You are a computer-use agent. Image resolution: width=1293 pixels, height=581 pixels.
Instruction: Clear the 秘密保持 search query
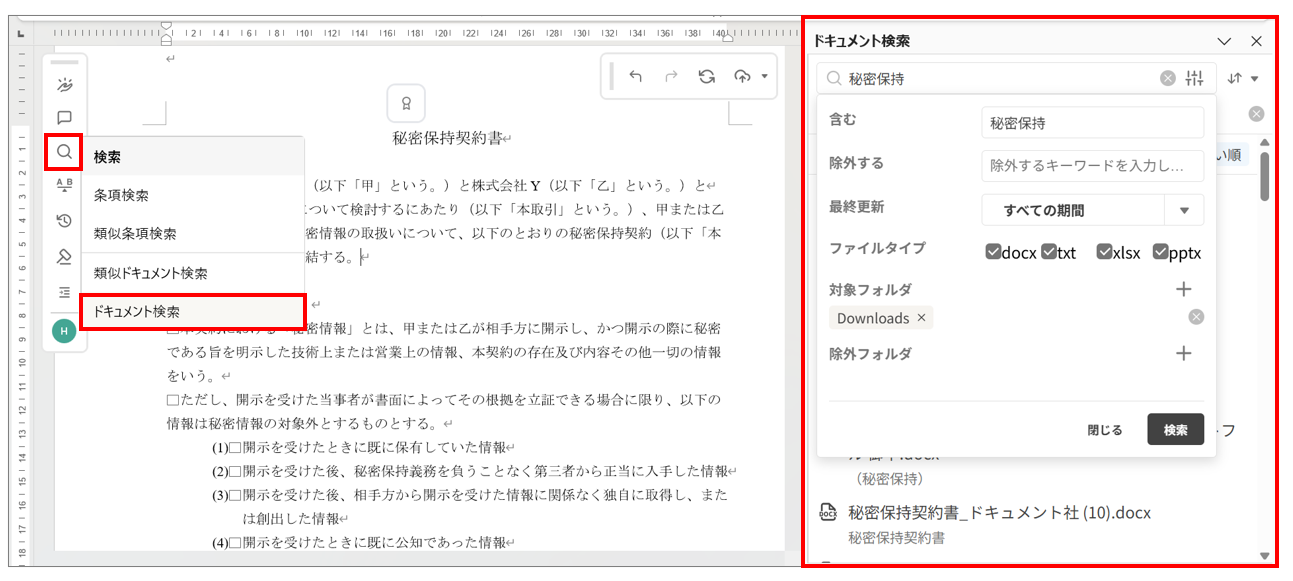(x=1167, y=78)
